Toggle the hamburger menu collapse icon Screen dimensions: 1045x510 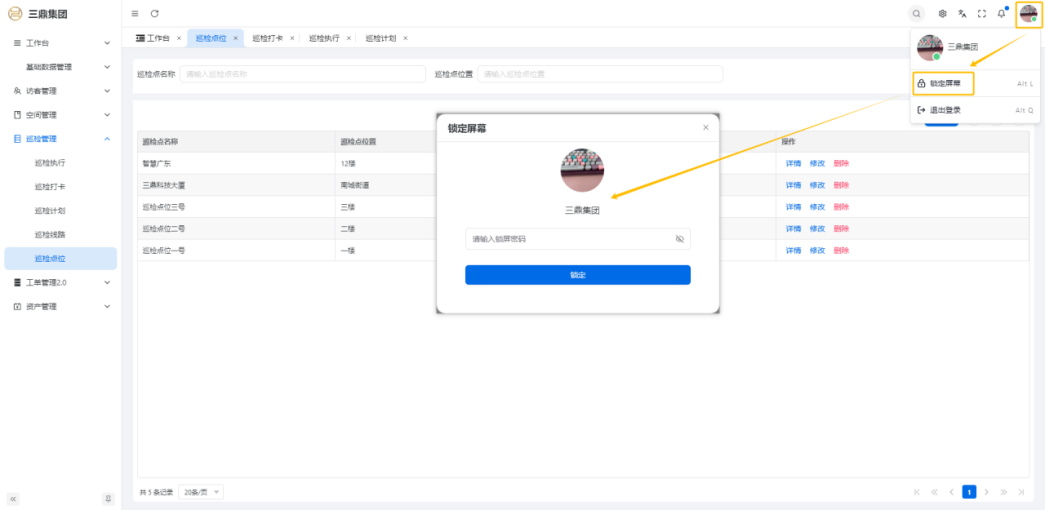[135, 13]
